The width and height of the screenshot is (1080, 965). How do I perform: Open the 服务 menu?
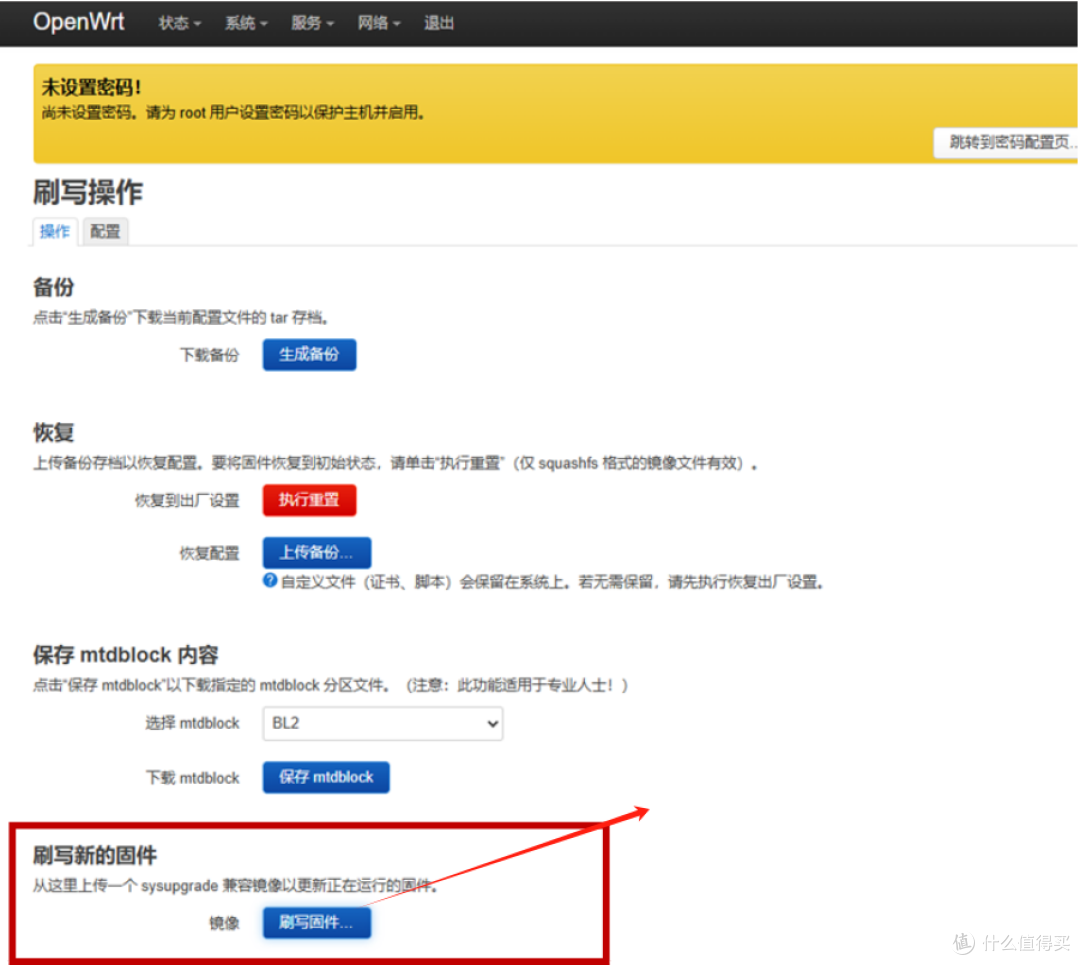click(312, 23)
